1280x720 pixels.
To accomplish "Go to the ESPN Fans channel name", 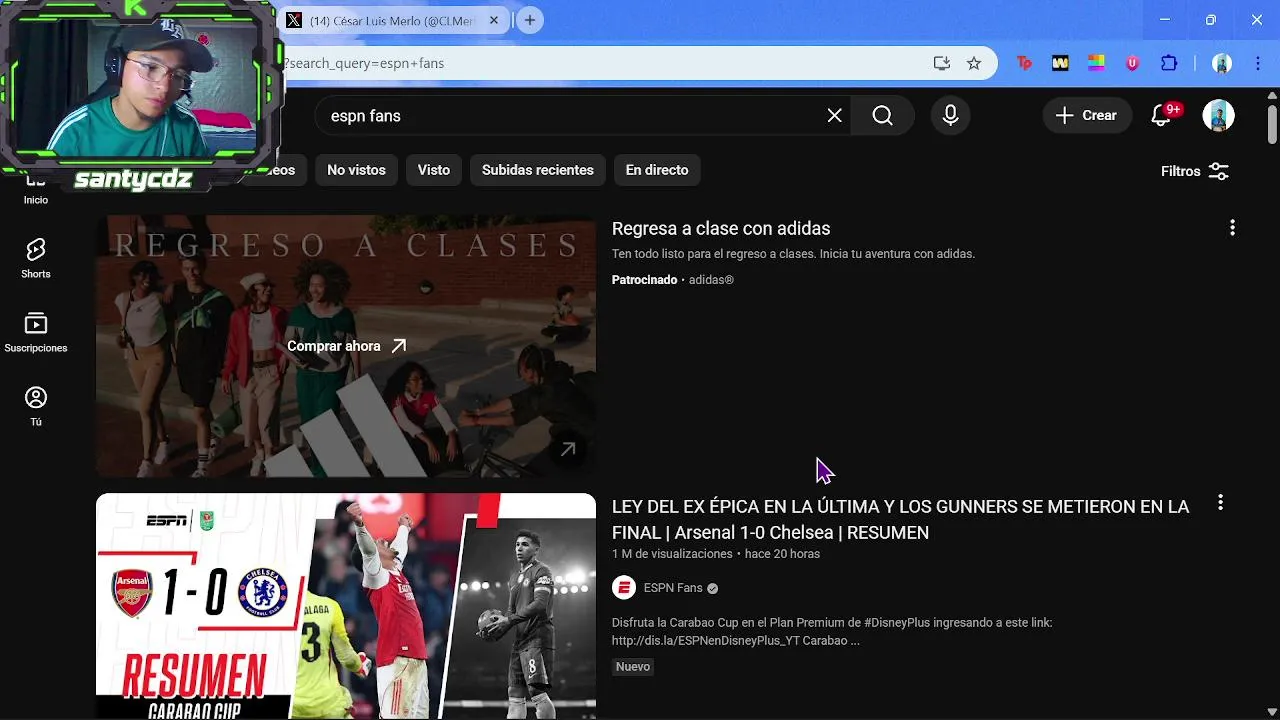I will pos(673,588).
